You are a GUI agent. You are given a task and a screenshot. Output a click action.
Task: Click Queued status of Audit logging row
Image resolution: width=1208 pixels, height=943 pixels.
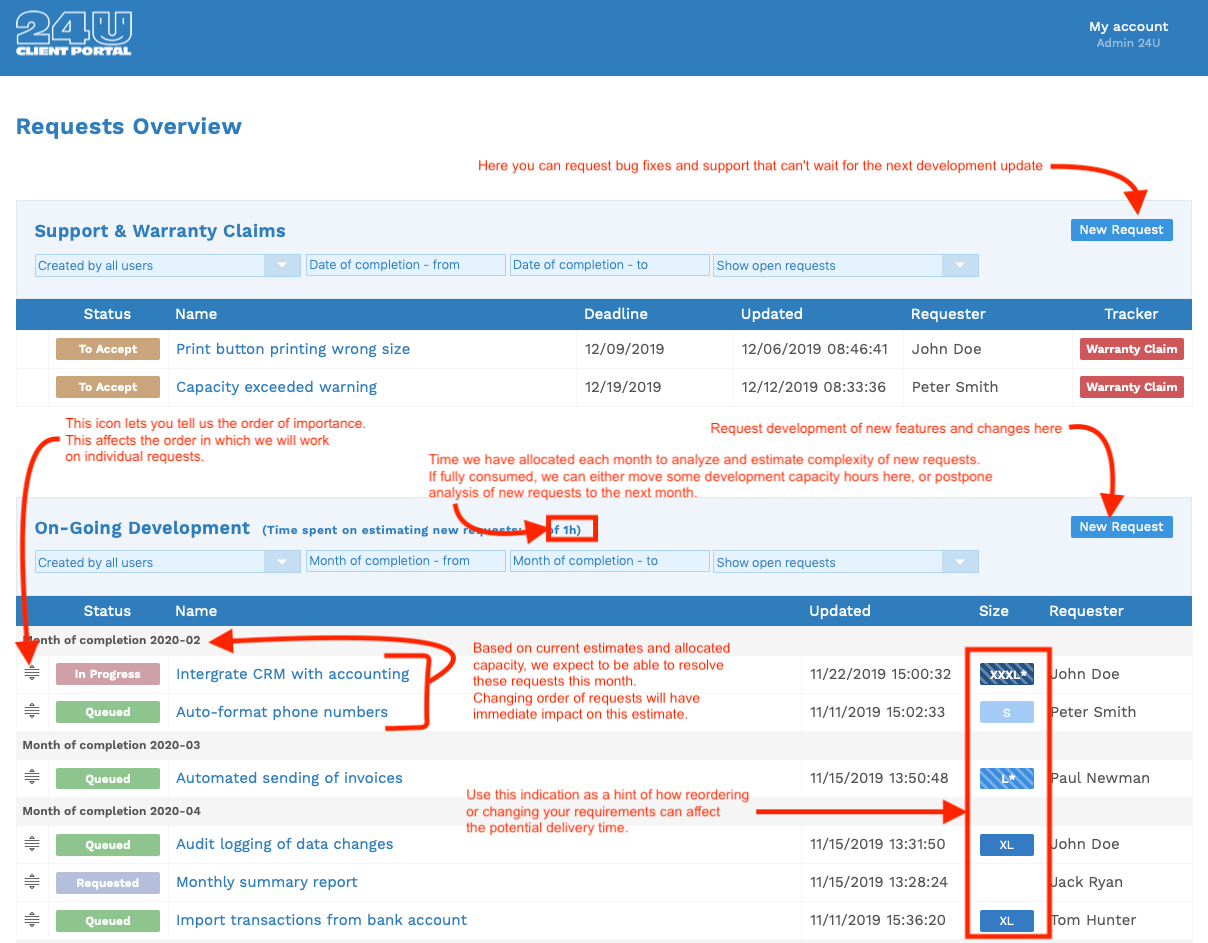click(108, 844)
